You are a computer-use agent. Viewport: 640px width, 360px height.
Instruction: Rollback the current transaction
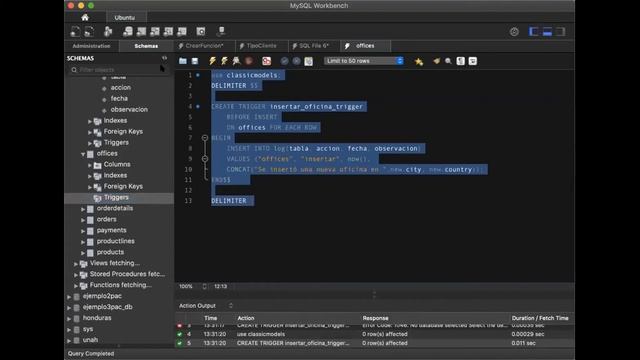296,61
